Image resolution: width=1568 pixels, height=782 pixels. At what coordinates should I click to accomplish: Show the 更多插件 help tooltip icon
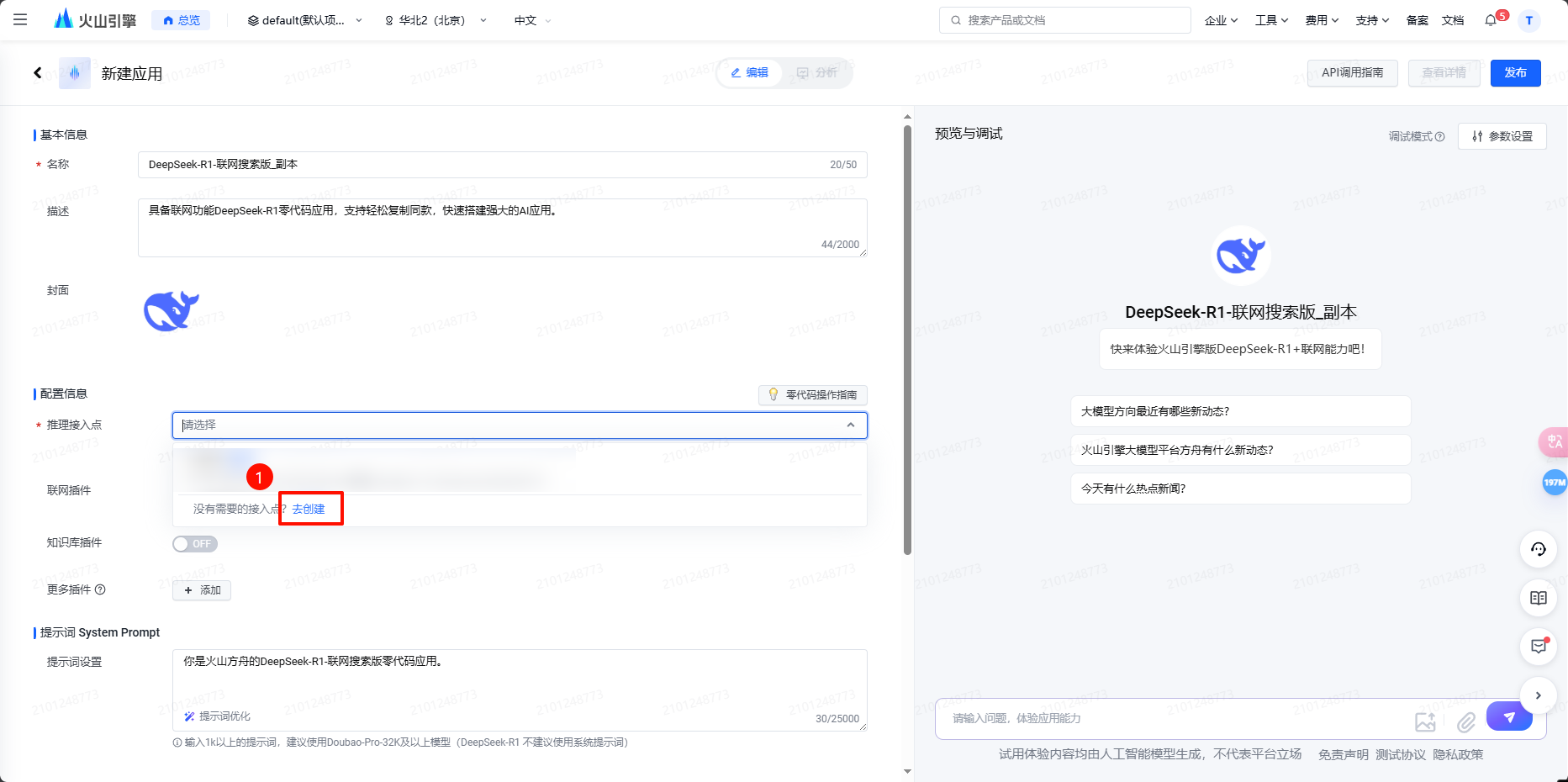pos(100,590)
